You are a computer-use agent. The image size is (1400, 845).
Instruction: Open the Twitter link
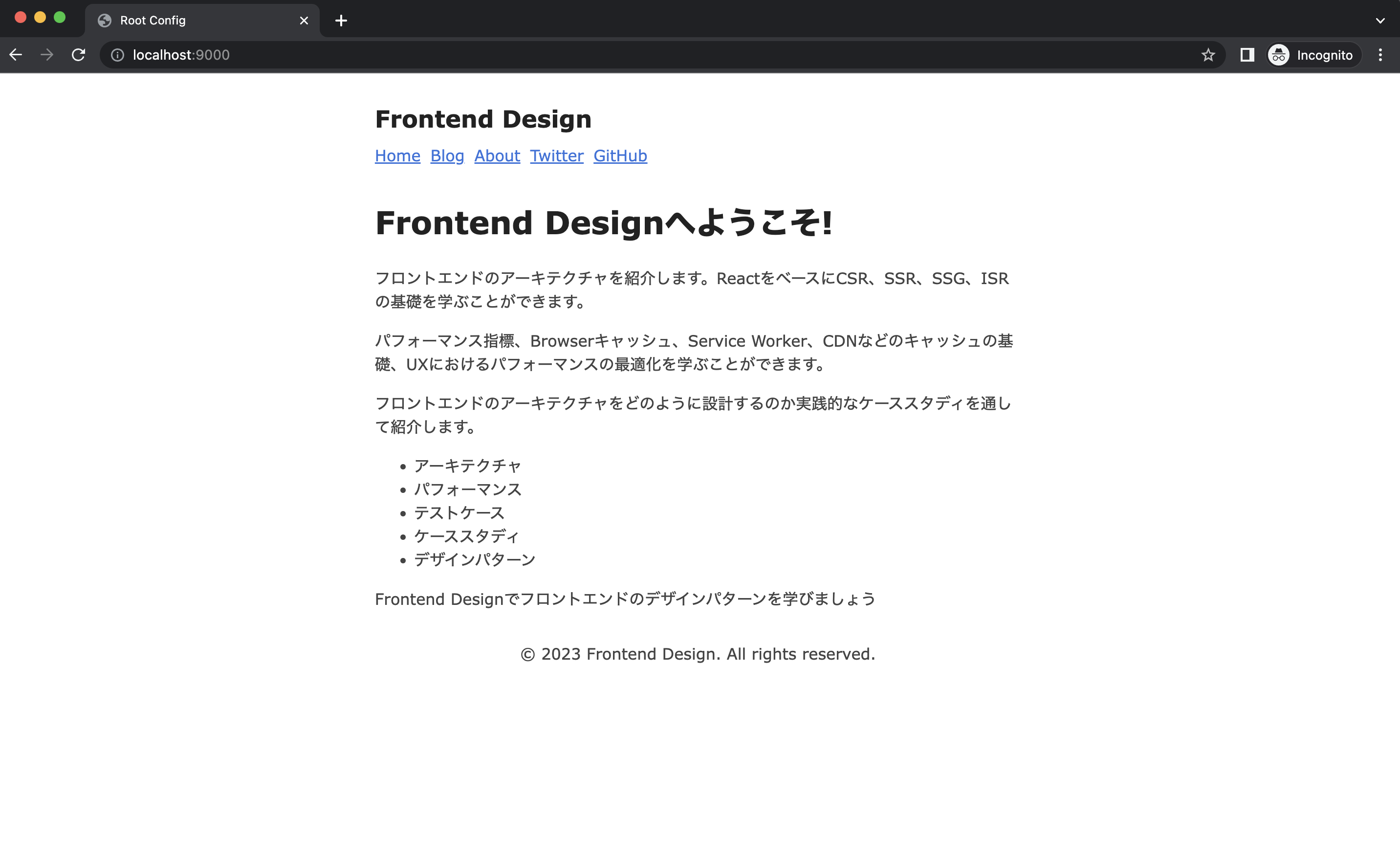pos(557,156)
